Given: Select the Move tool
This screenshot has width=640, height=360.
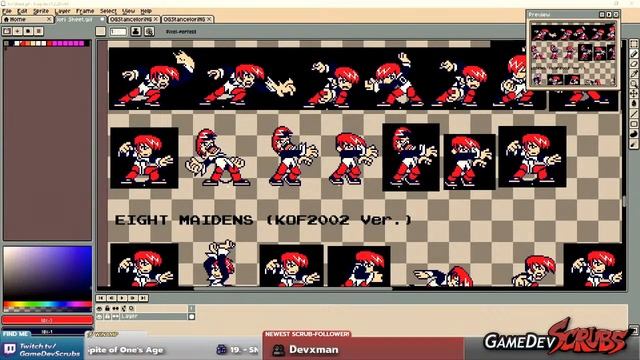Looking at the screenshot, I should click(633, 94).
